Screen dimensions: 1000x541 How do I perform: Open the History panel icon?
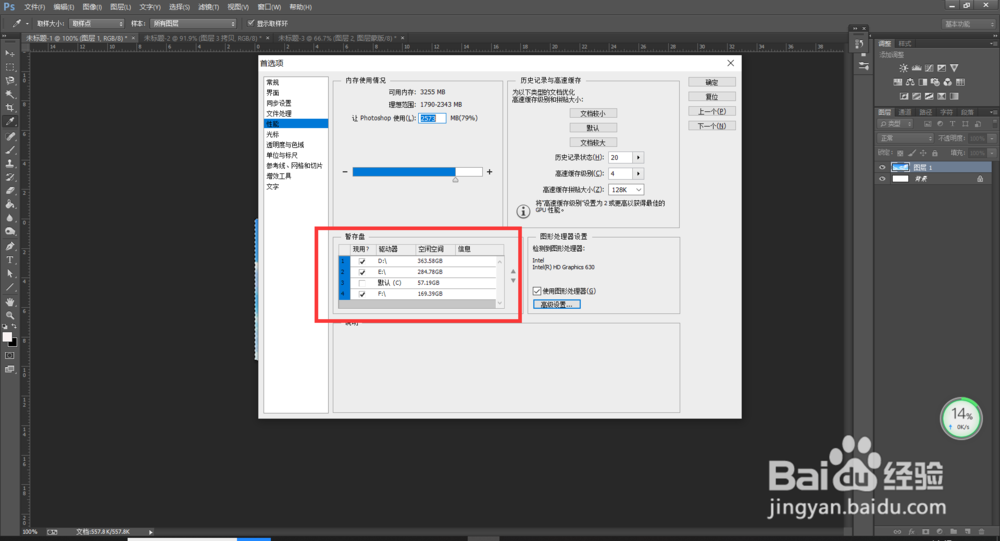(x=859, y=43)
